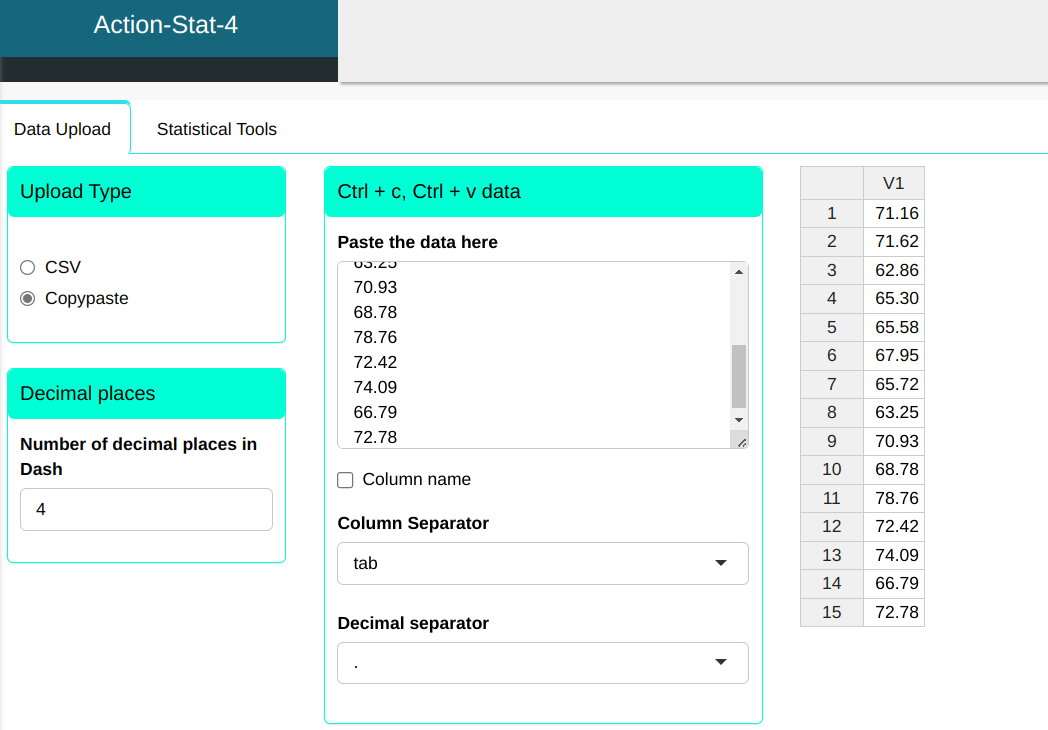Switch to the Statistical Tools tab
Image resolution: width=1048 pixels, height=730 pixels.
pos(216,129)
